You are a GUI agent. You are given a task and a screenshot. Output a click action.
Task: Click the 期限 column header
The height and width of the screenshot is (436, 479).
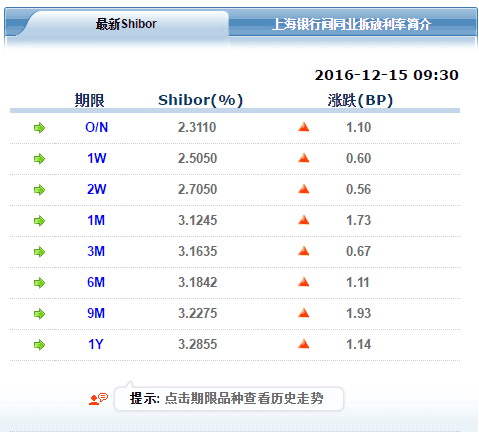89,100
